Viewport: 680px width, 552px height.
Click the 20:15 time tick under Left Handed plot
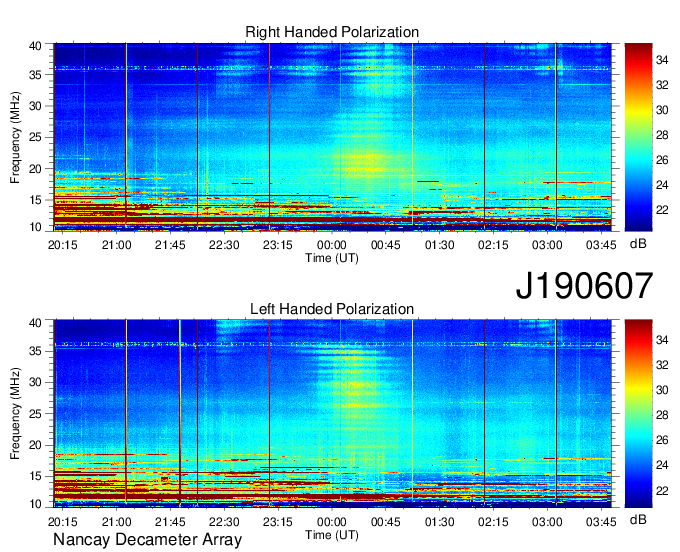pyautogui.click(x=62, y=521)
